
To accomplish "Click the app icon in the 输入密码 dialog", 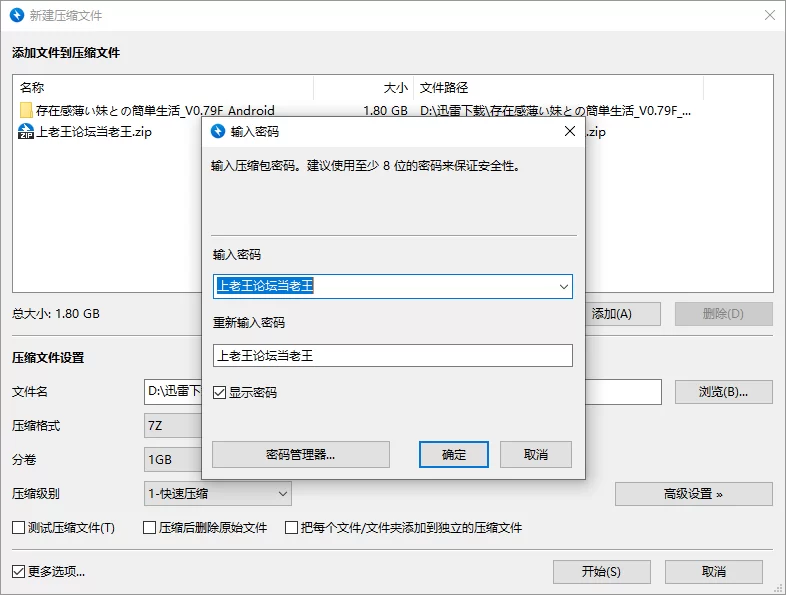I will click(x=218, y=131).
